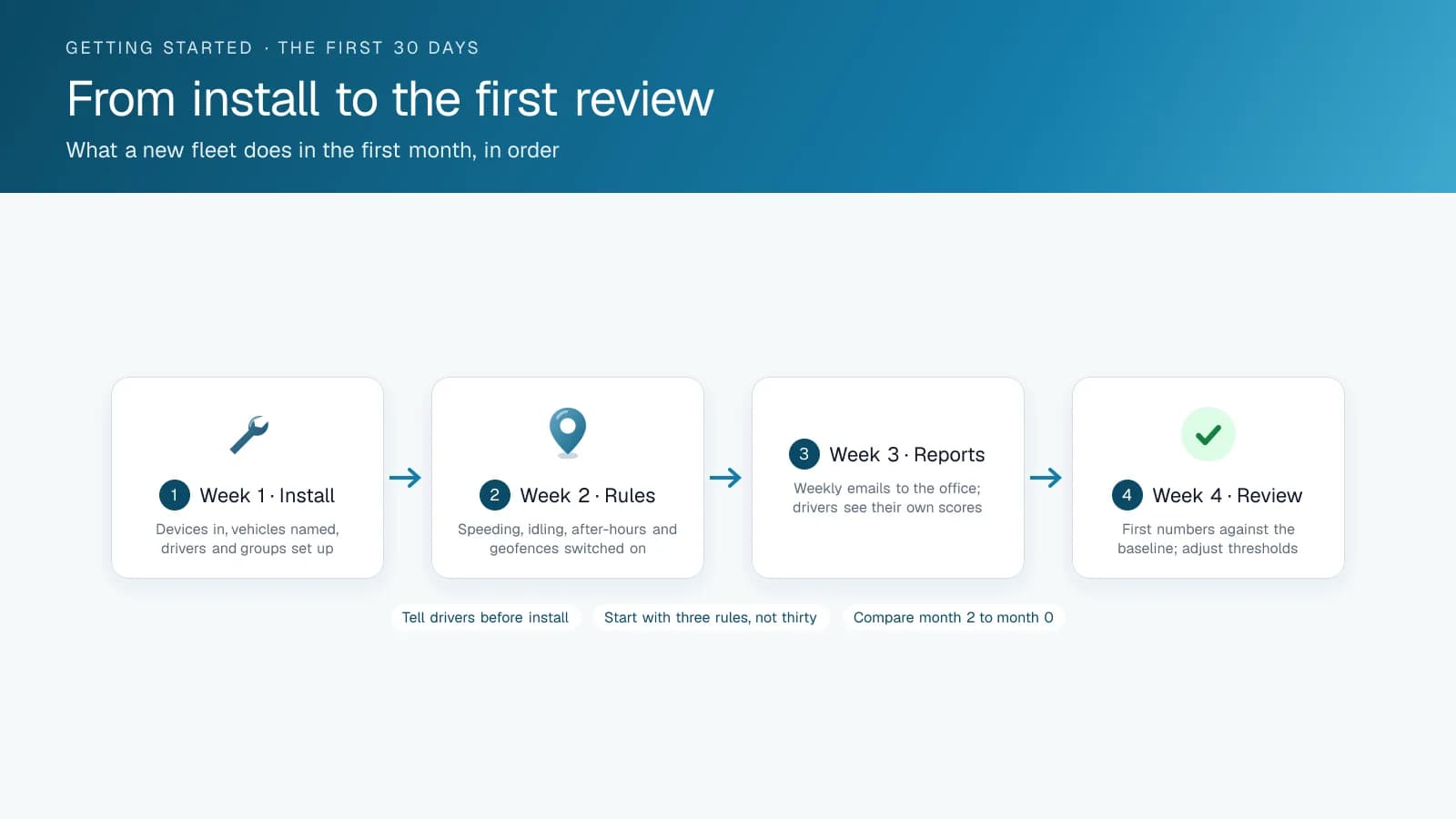The image size is (1456, 819).
Task: Click the number 1 step badge
Action: click(x=175, y=495)
